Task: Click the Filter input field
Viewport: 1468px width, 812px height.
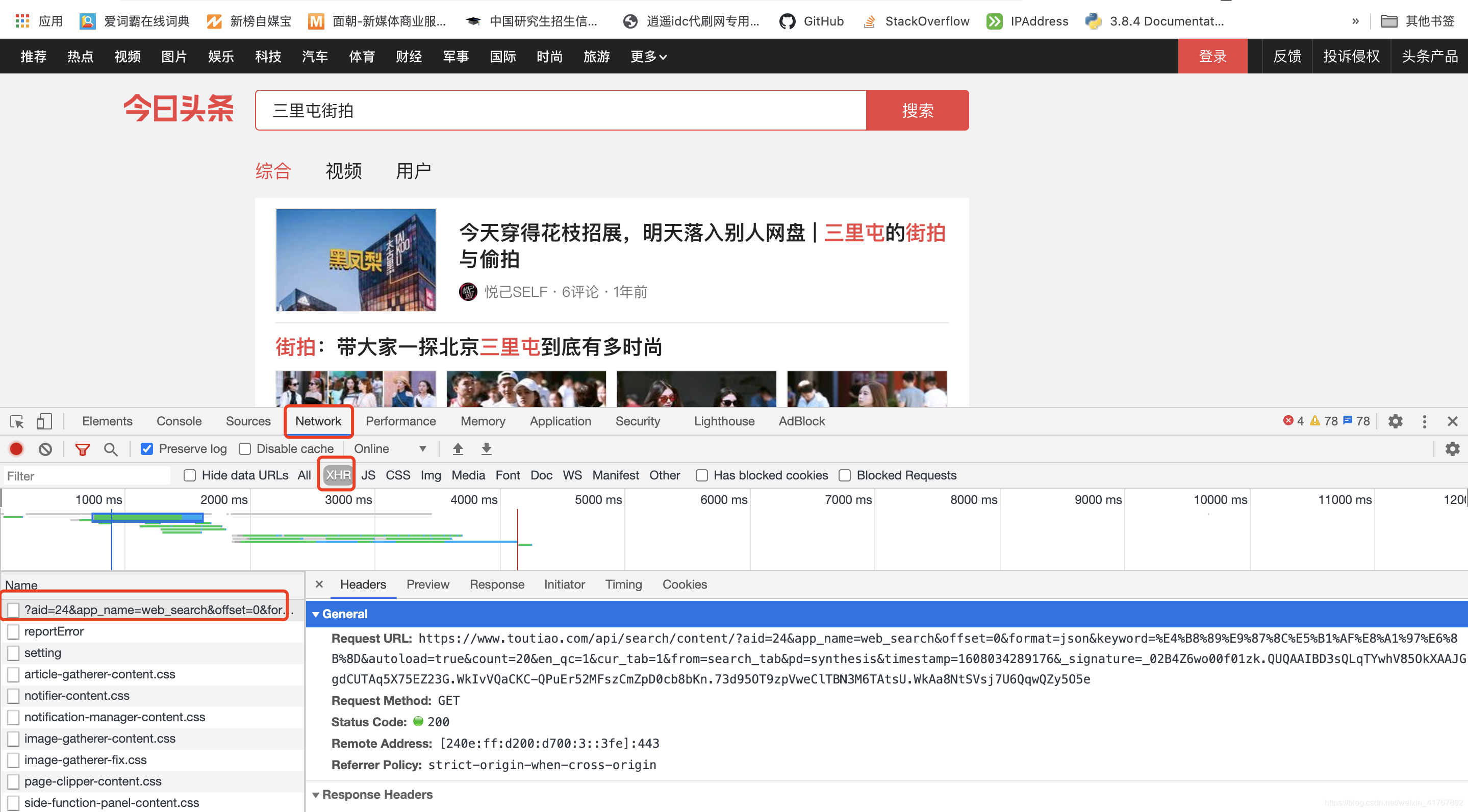Action: tap(87, 475)
